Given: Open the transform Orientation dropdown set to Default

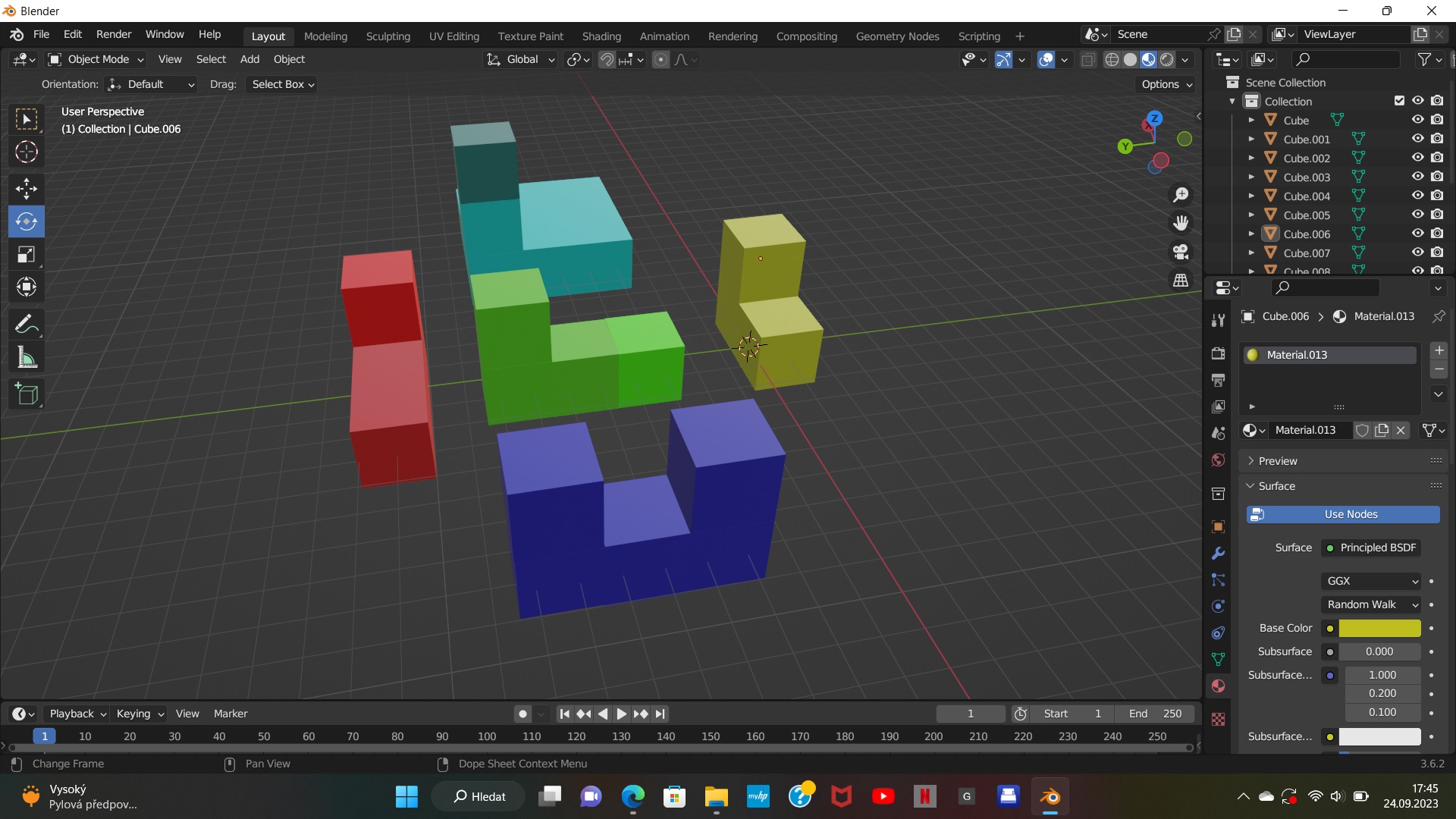Looking at the screenshot, I should pos(151,84).
